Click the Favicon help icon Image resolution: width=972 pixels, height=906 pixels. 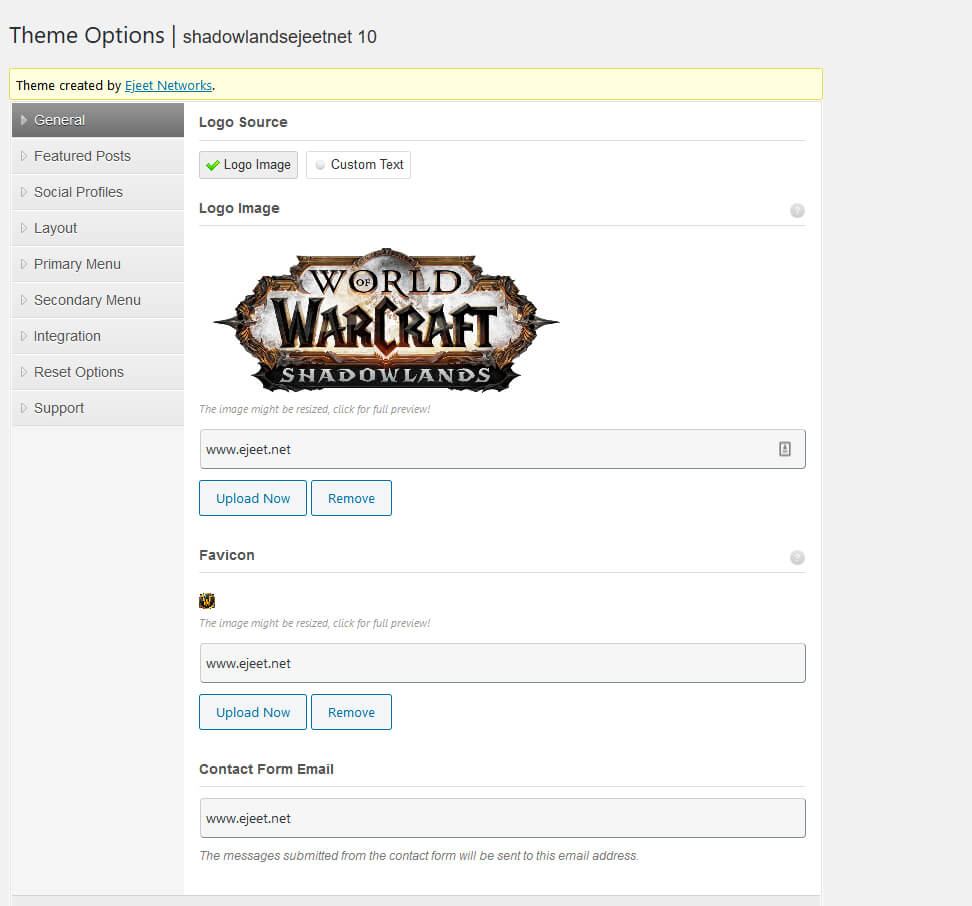click(797, 557)
